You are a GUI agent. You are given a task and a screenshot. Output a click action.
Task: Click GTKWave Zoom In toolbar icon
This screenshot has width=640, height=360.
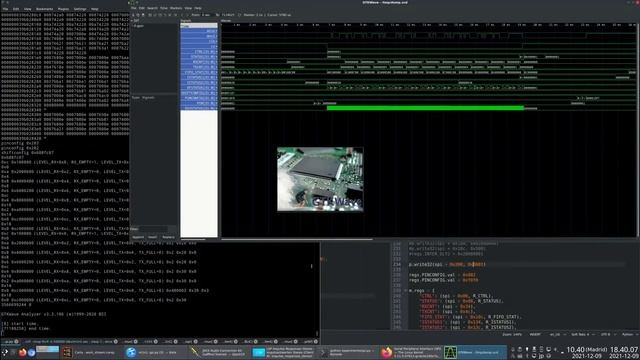point(155,15)
